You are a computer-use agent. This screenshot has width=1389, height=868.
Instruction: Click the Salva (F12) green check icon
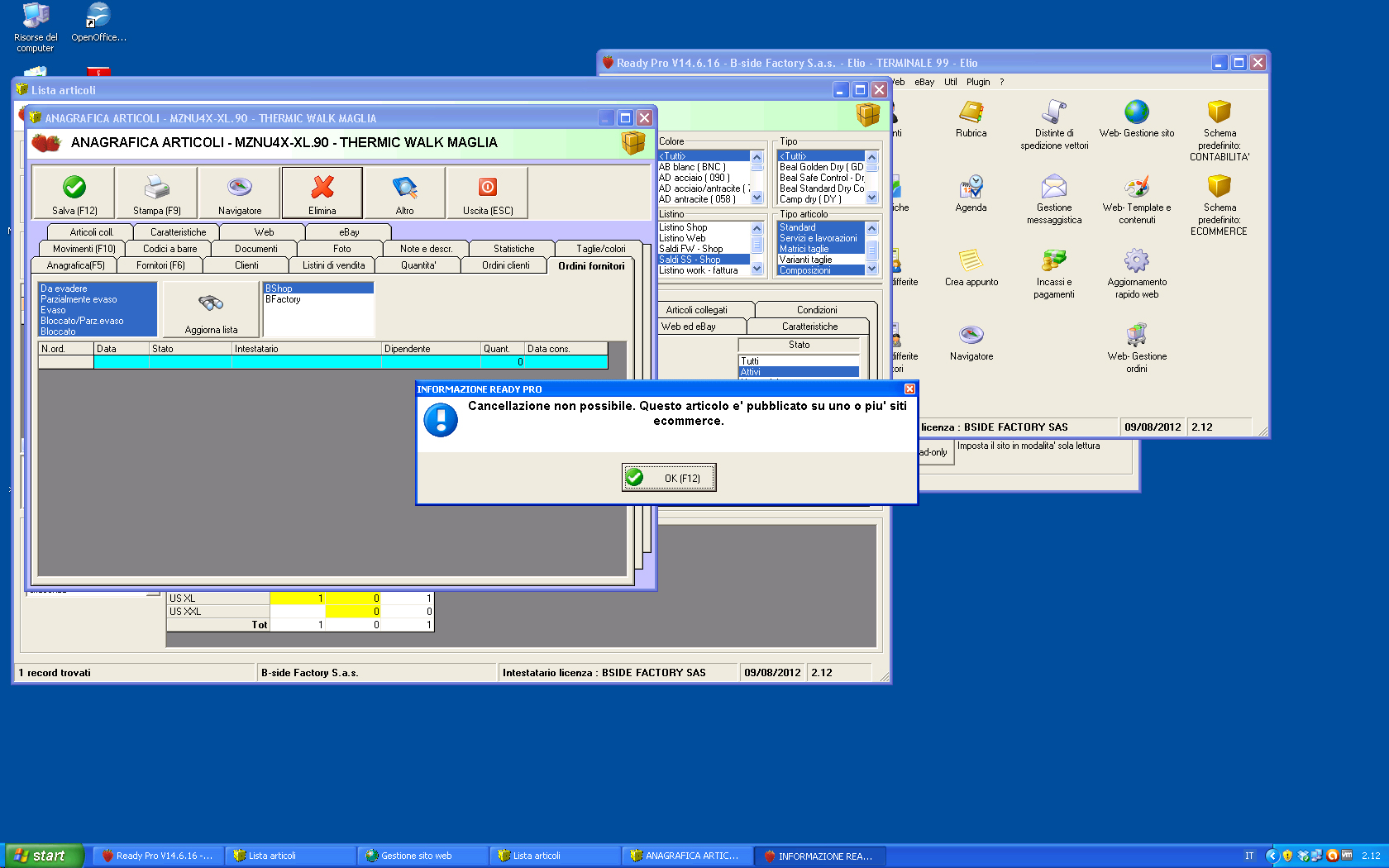coord(74,187)
